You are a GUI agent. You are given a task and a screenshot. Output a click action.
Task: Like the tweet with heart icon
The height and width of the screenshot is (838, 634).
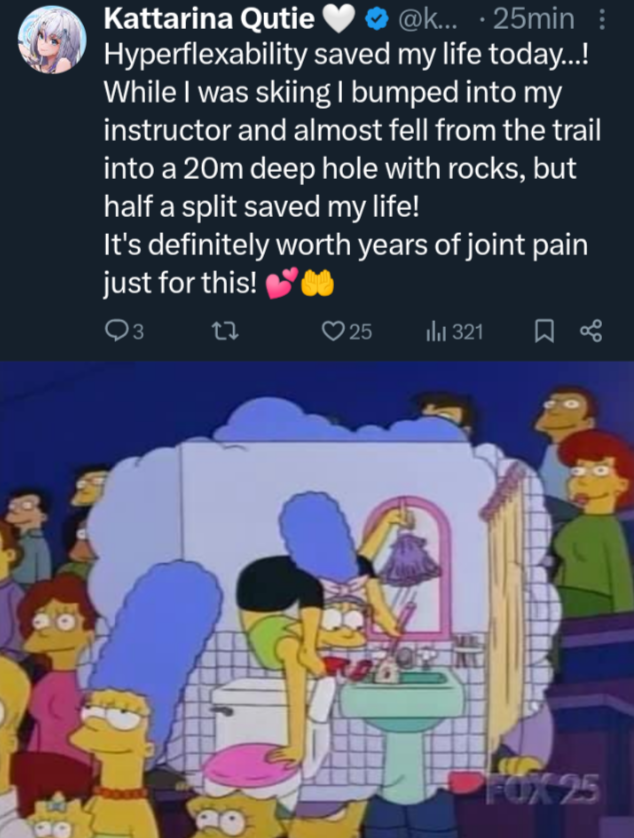point(332,331)
